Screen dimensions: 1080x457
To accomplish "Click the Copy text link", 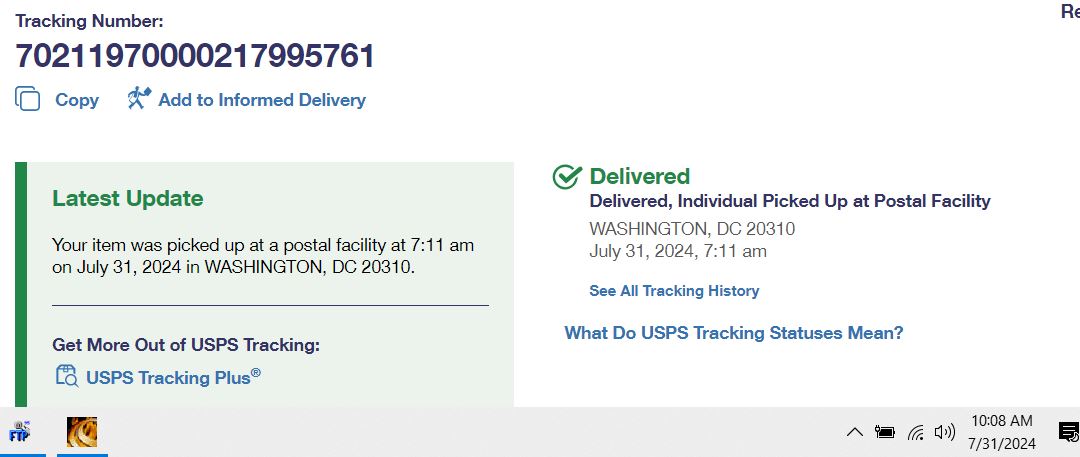I will coord(77,100).
